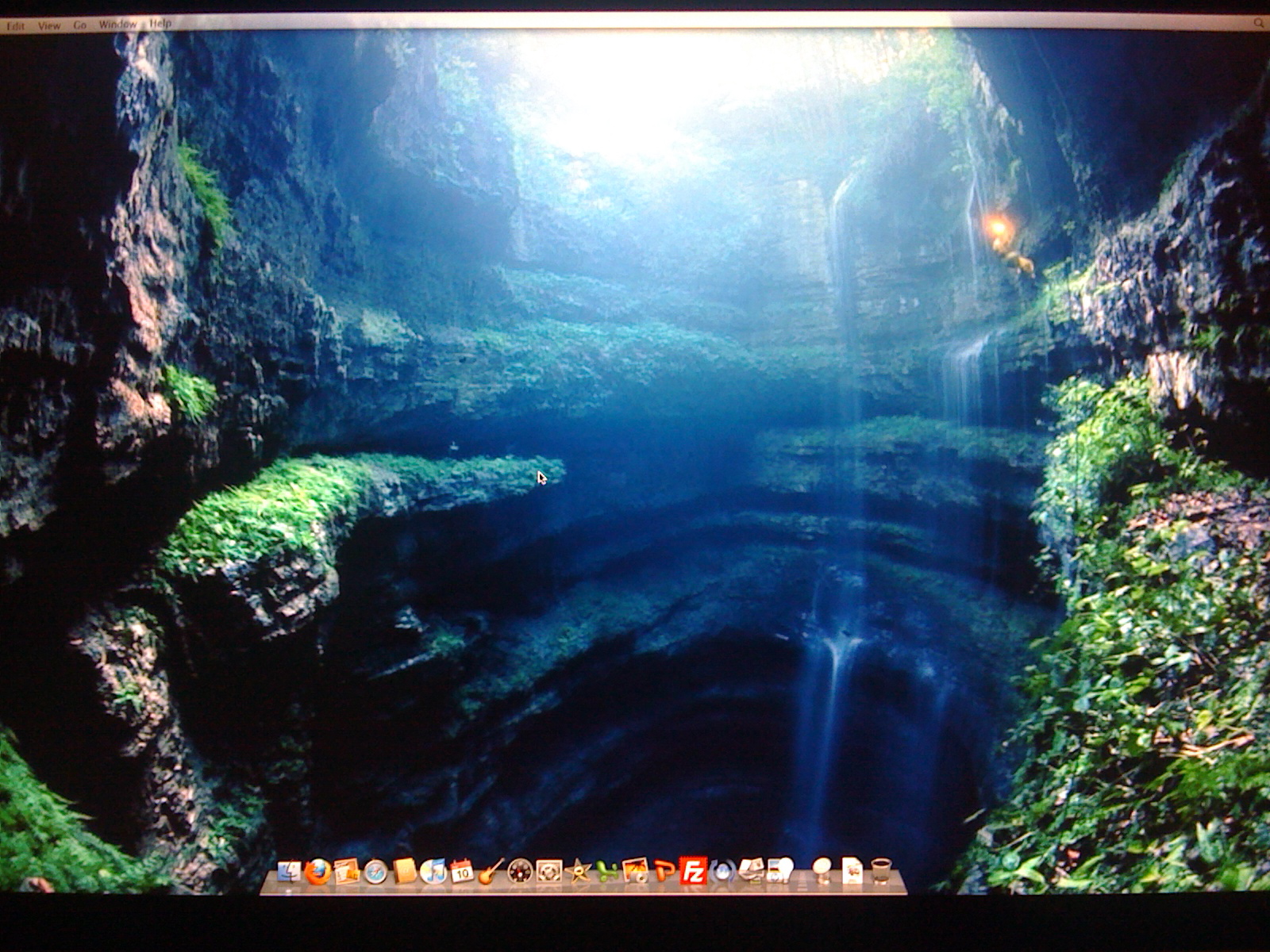Open the Mail stamp icon in dock
The height and width of the screenshot is (952, 1270).
tap(347, 872)
